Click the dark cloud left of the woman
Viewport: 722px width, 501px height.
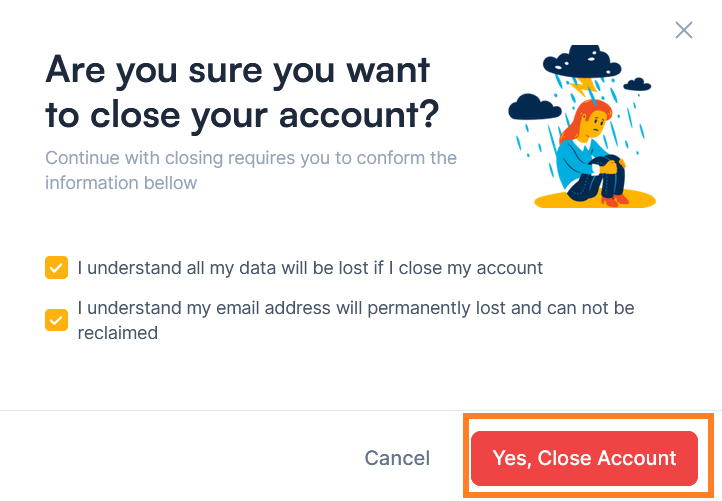pos(534,107)
